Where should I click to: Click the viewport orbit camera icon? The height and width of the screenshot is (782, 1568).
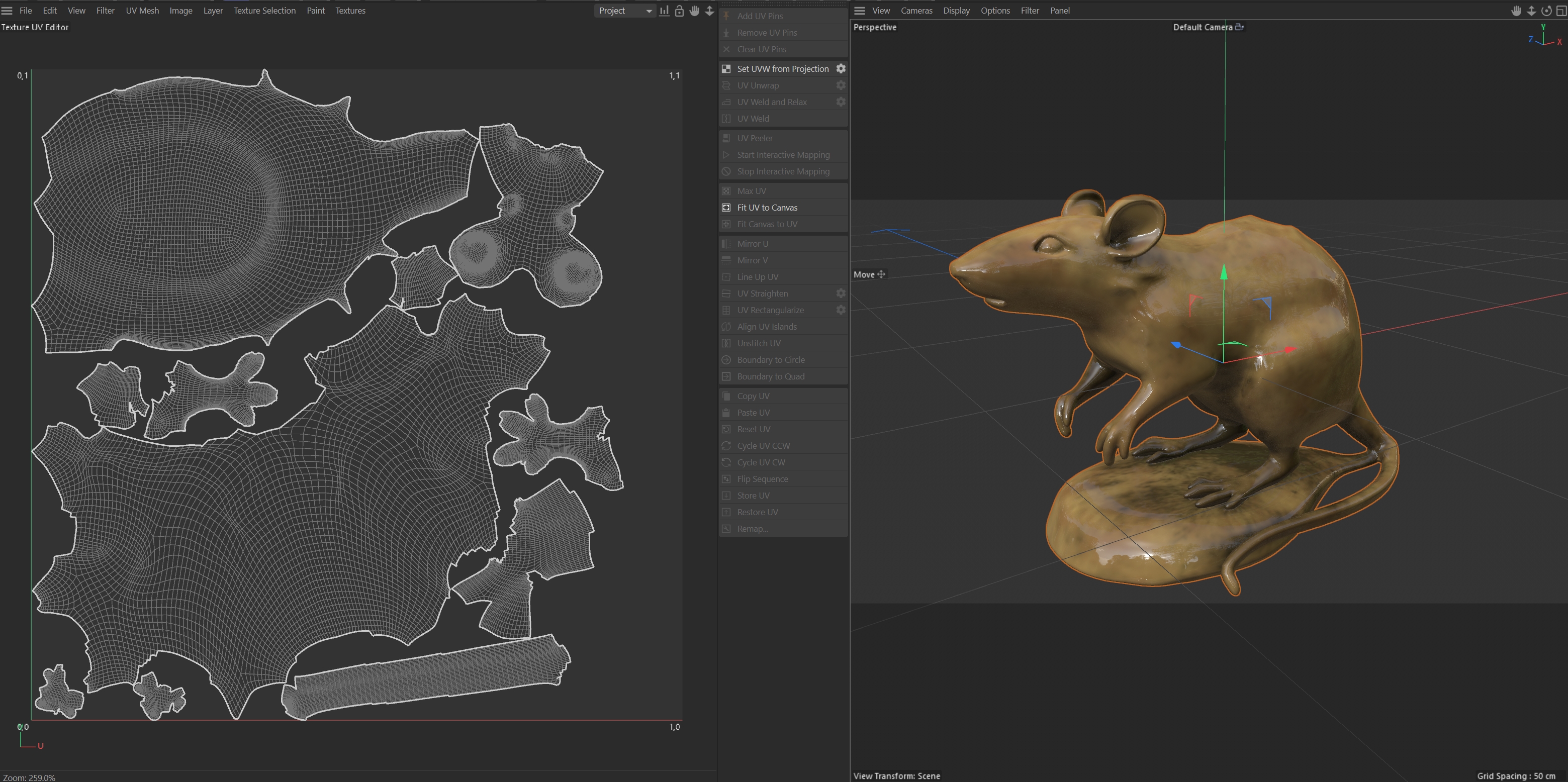(x=1546, y=11)
